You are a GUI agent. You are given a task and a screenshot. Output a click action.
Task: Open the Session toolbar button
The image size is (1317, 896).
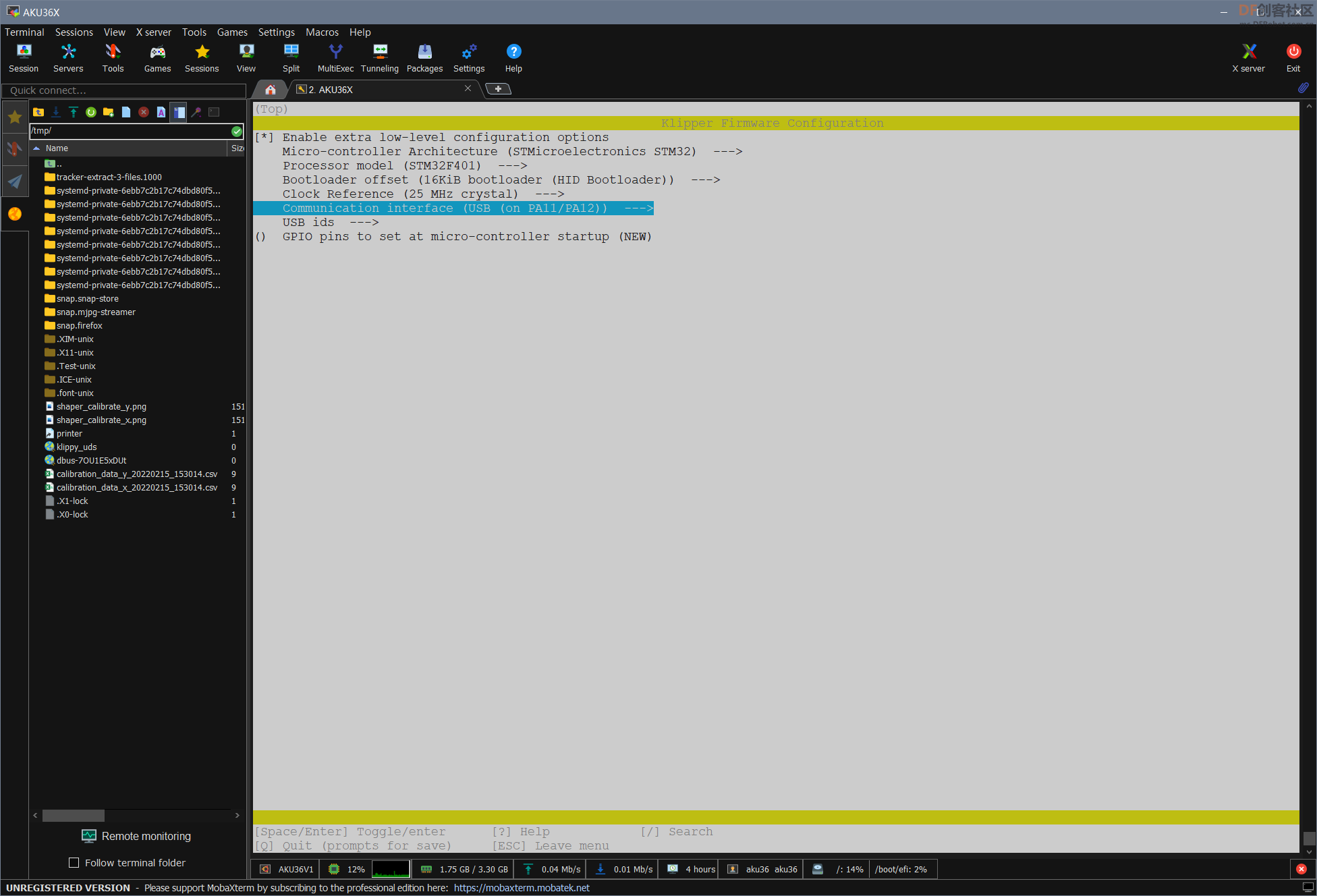pyautogui.click(x=24, y=58)
